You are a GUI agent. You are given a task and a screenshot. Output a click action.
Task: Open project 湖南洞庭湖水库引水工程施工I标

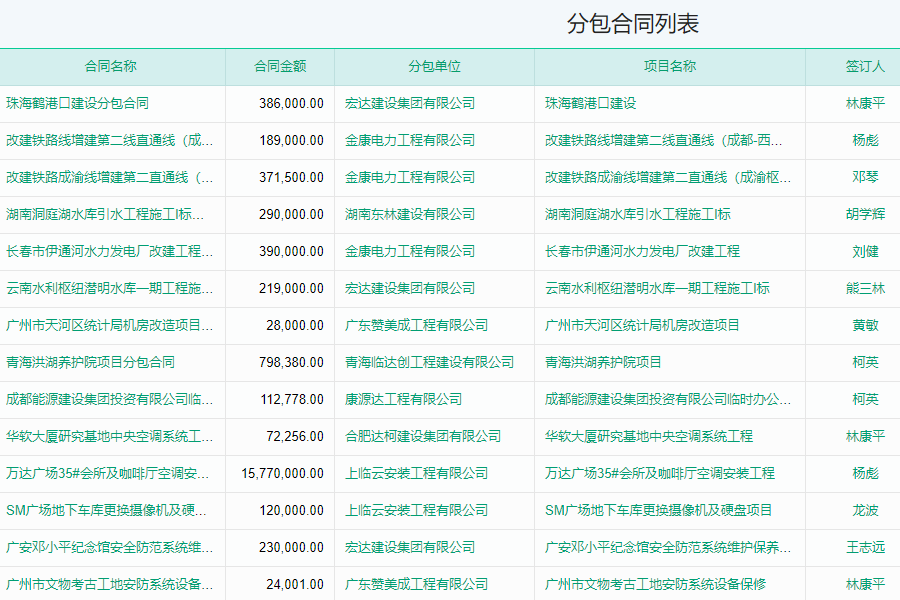[x=638, y=215]
